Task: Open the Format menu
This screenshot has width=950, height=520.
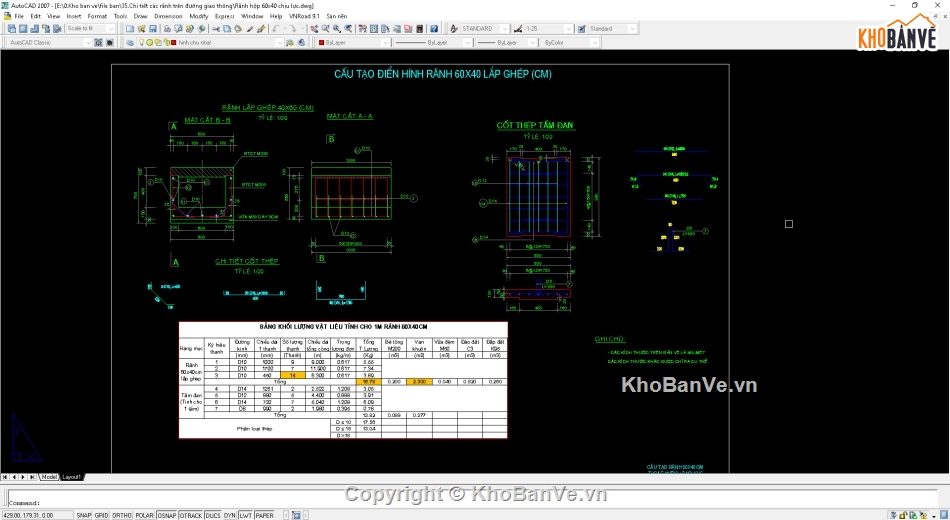Action: point(97,16)
